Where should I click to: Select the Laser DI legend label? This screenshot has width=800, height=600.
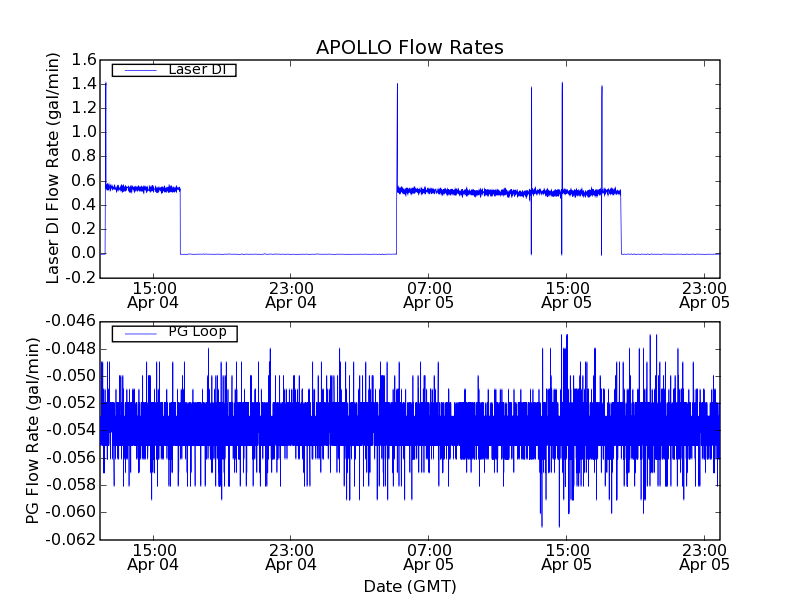click(196, 69)
